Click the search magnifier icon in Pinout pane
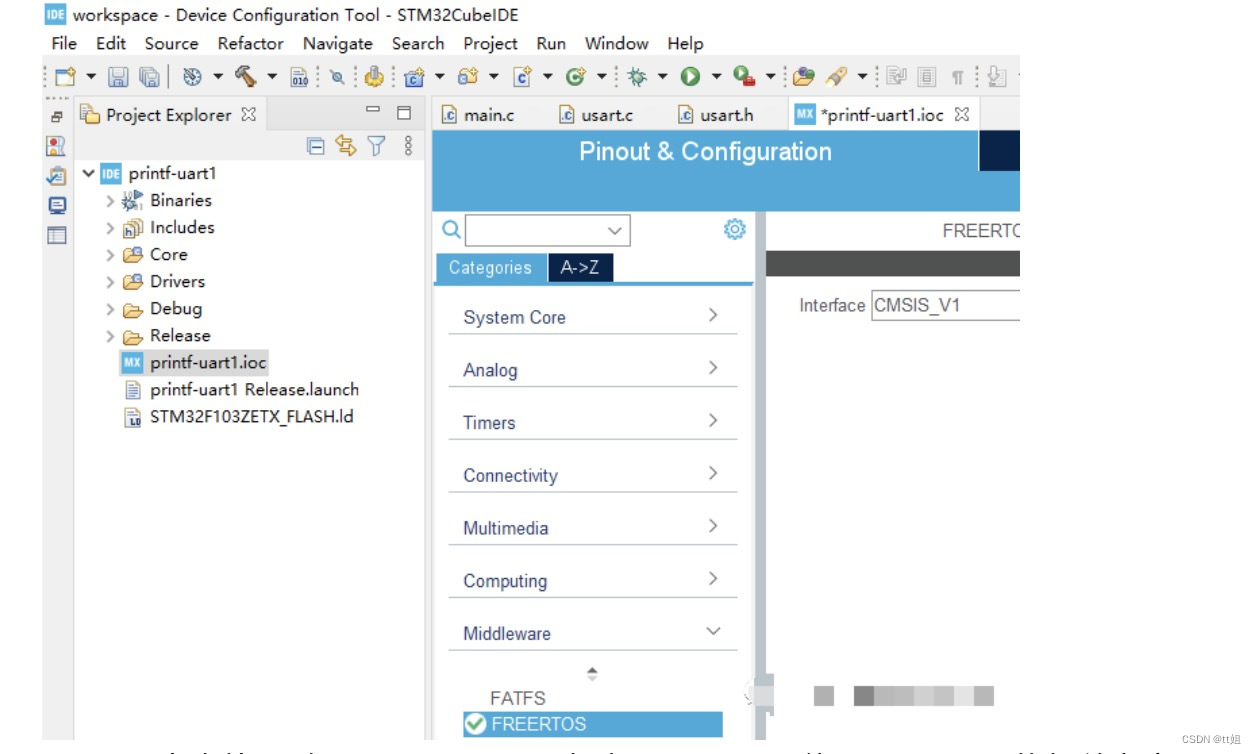This screenshot has width=1256, height=754. point(452,229)
